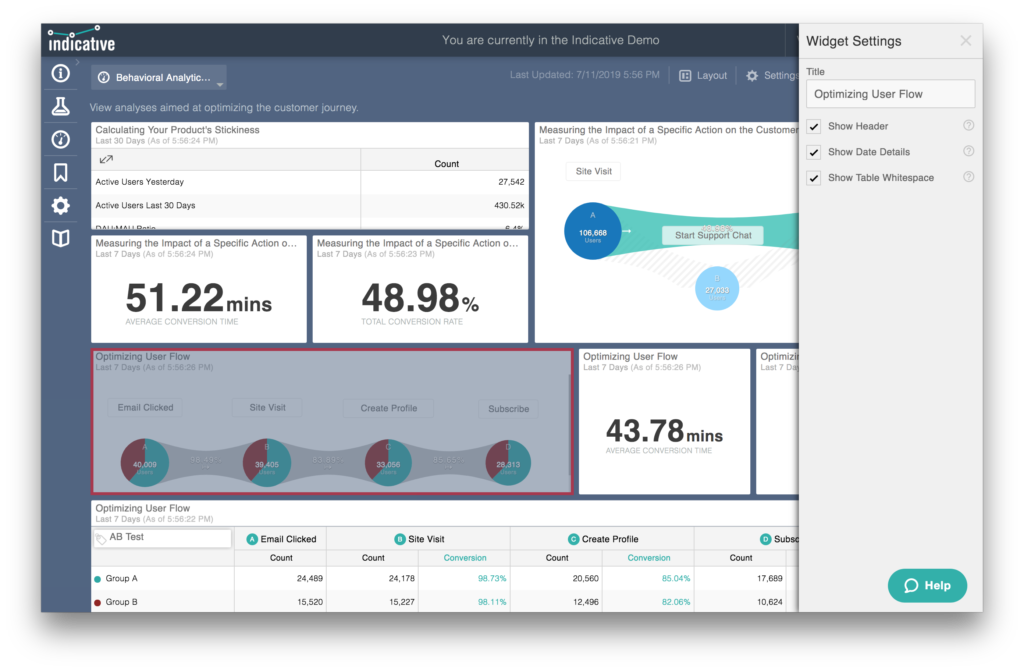Click the funnel node showing 33,056 users
Image resolution: width=1024 pixels, height=671 pixels.
[388, 463]
